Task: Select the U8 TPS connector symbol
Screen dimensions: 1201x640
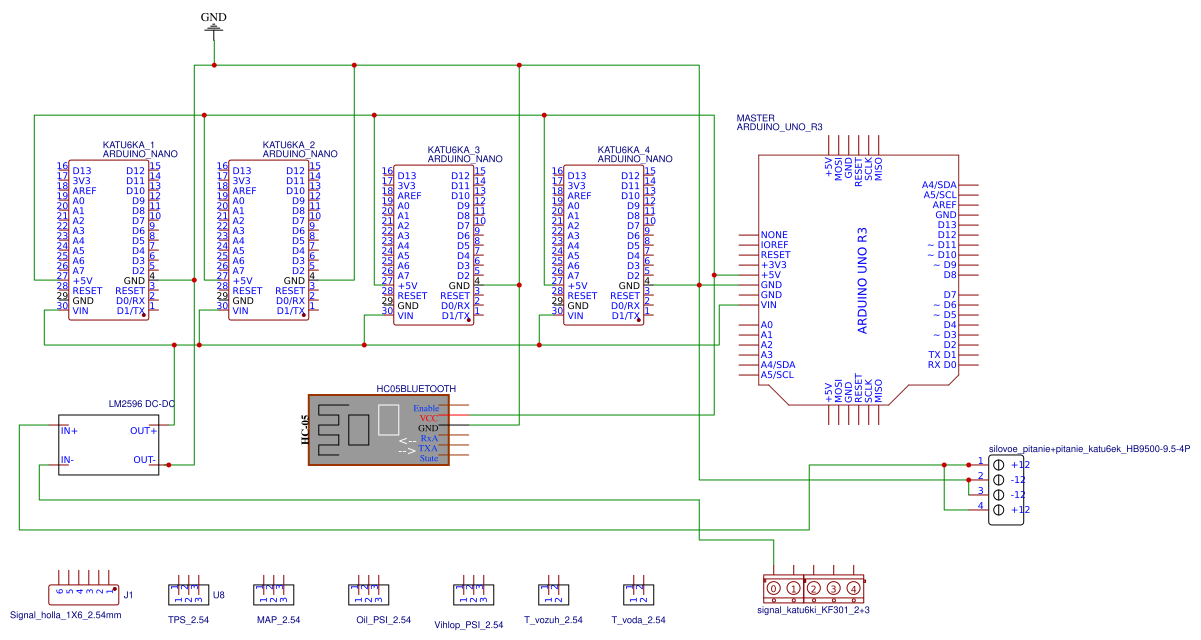Action: [189, 591]
